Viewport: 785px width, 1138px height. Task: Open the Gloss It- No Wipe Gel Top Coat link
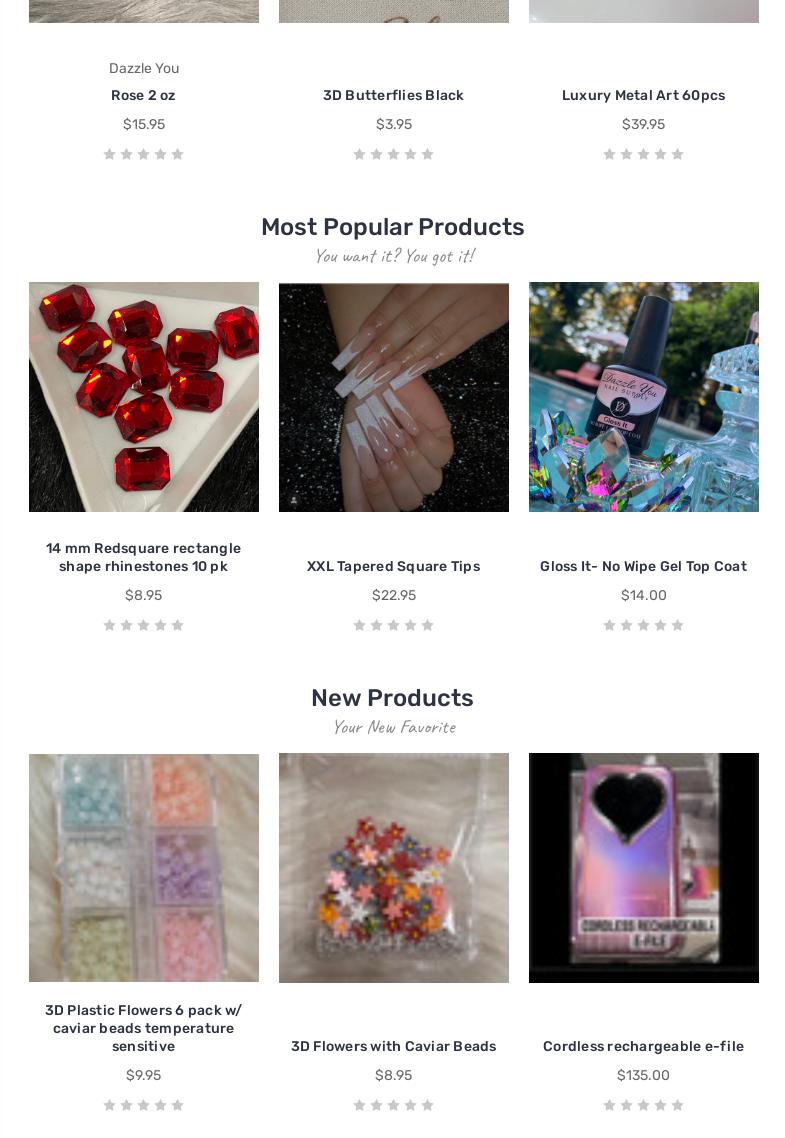[x=644, y=566]
